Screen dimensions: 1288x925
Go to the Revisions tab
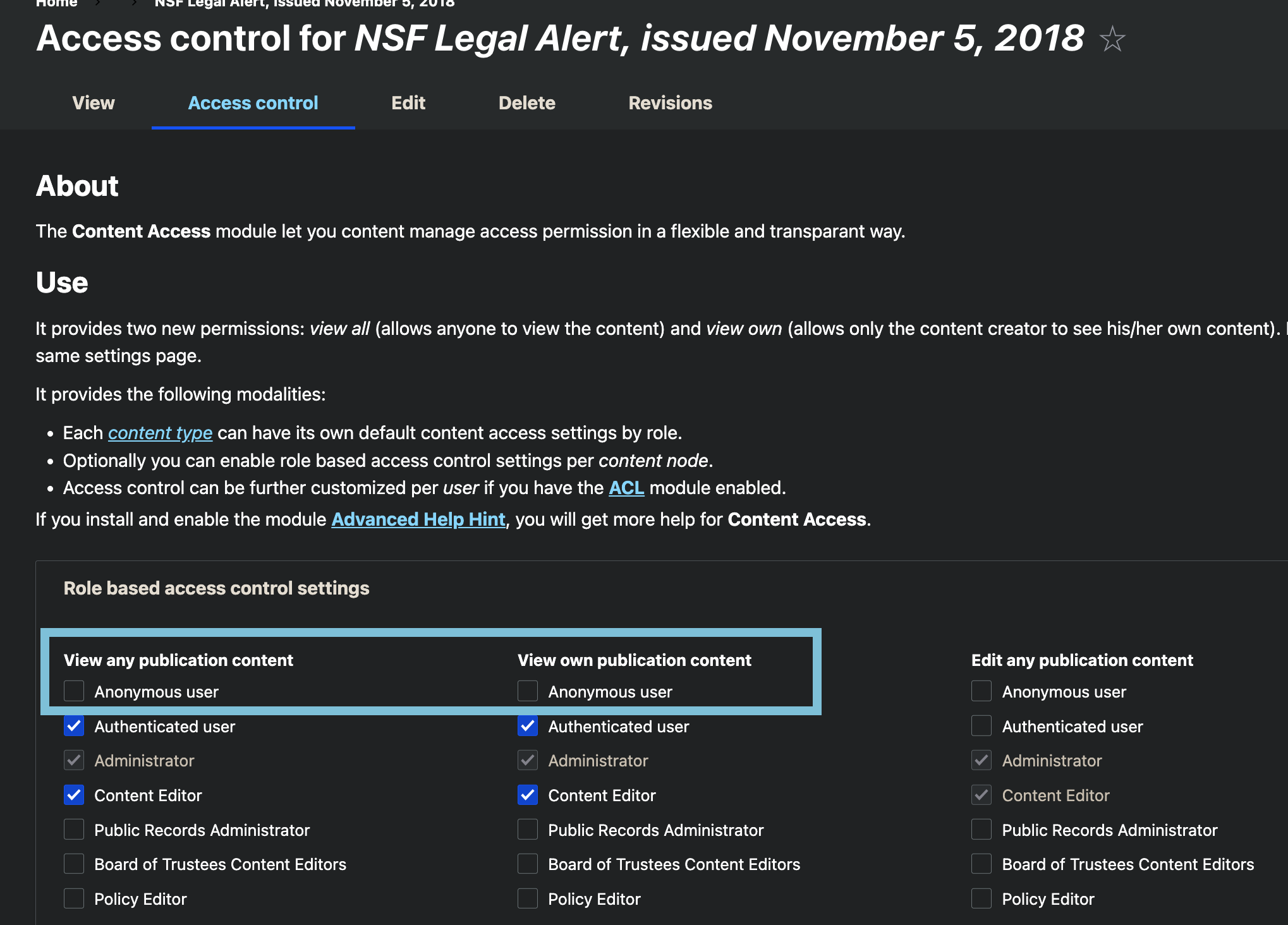670,103
